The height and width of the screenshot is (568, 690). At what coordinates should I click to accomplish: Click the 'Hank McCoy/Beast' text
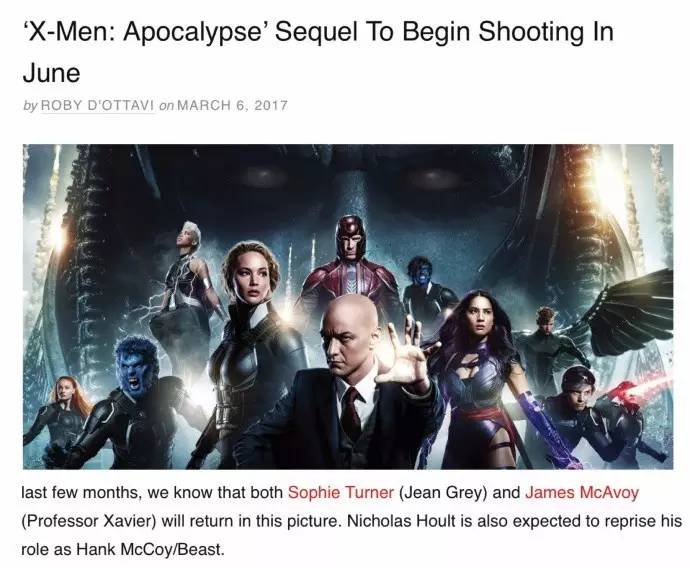pos(150,550)
